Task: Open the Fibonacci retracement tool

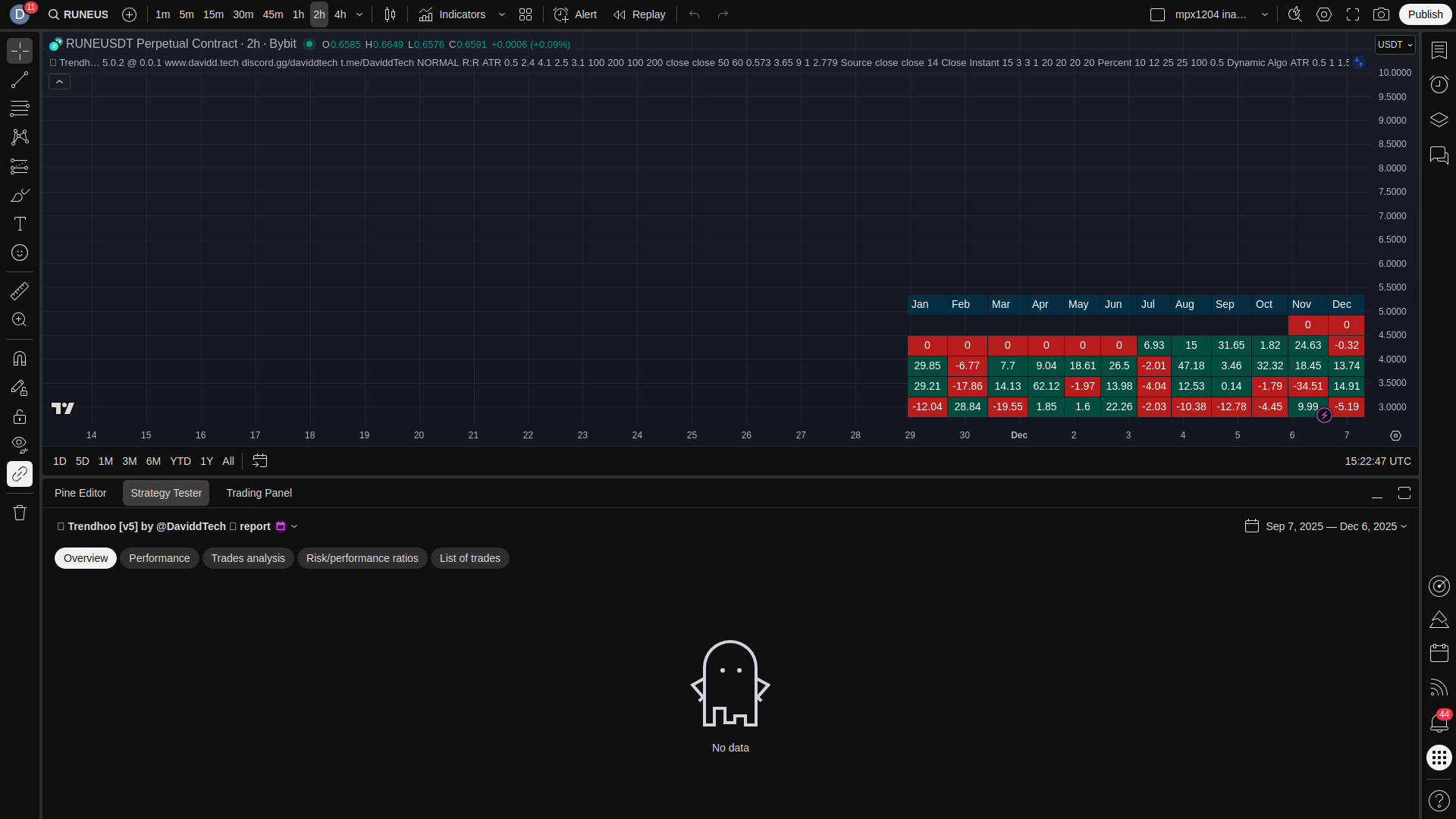Action: coord(20,108)
